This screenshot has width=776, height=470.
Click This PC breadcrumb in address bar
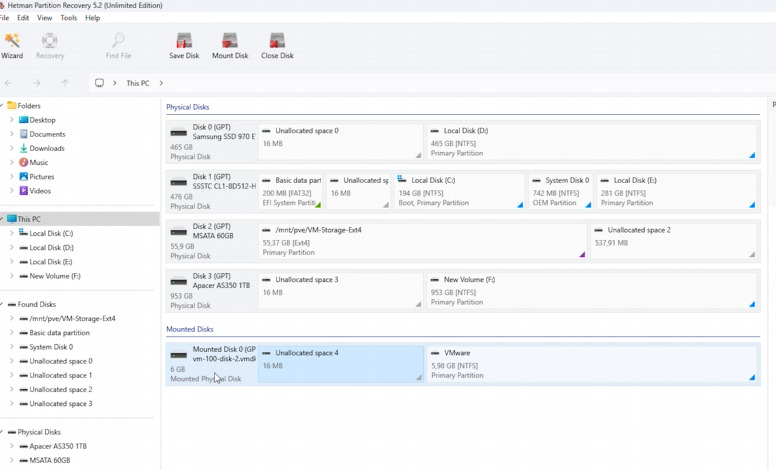[138, 83]
